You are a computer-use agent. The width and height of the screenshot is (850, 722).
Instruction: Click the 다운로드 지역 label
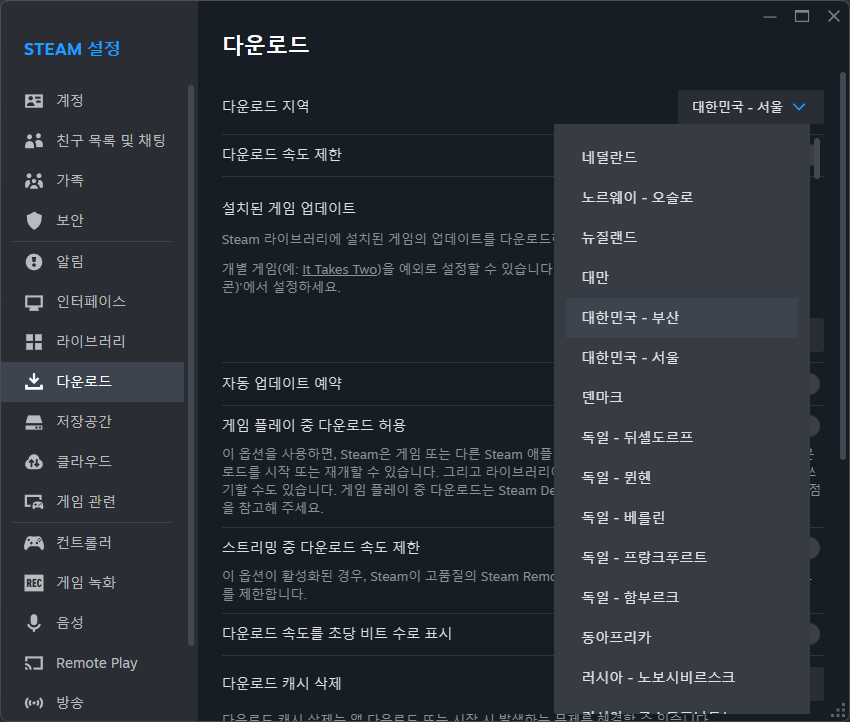[x=266, y=107]
